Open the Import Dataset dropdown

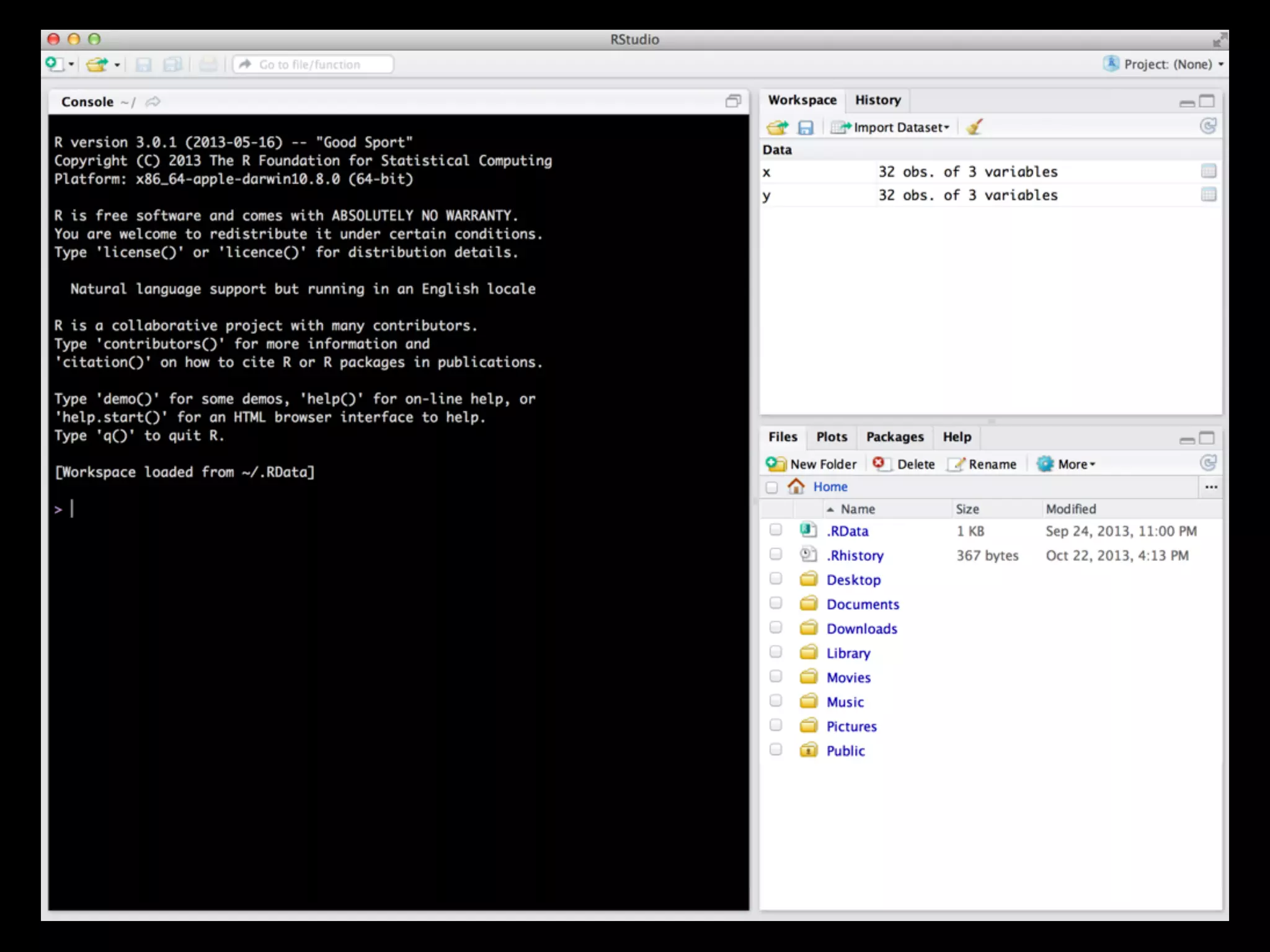click(890, 127)
